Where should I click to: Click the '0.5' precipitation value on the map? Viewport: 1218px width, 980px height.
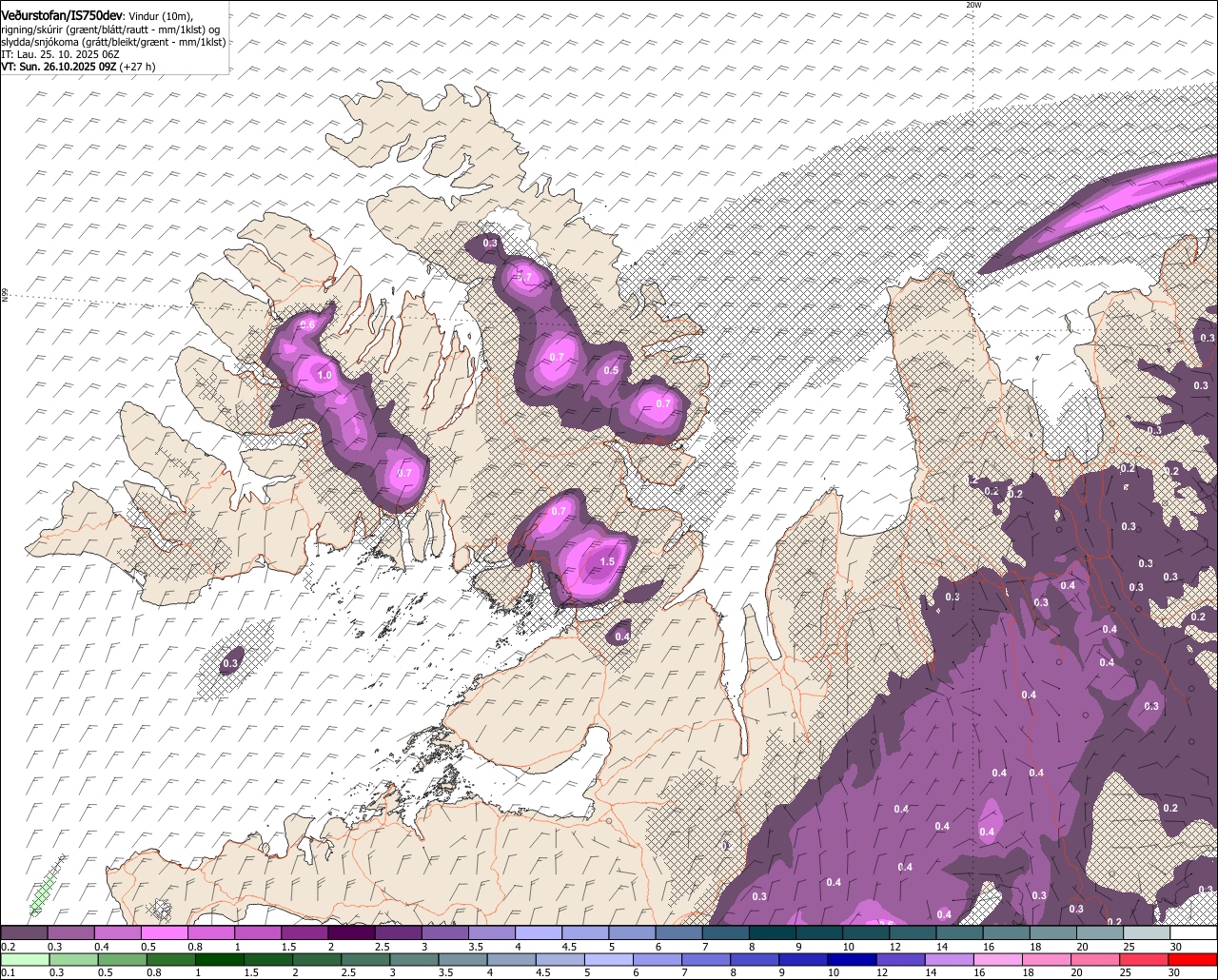click(x=611, y=370)
